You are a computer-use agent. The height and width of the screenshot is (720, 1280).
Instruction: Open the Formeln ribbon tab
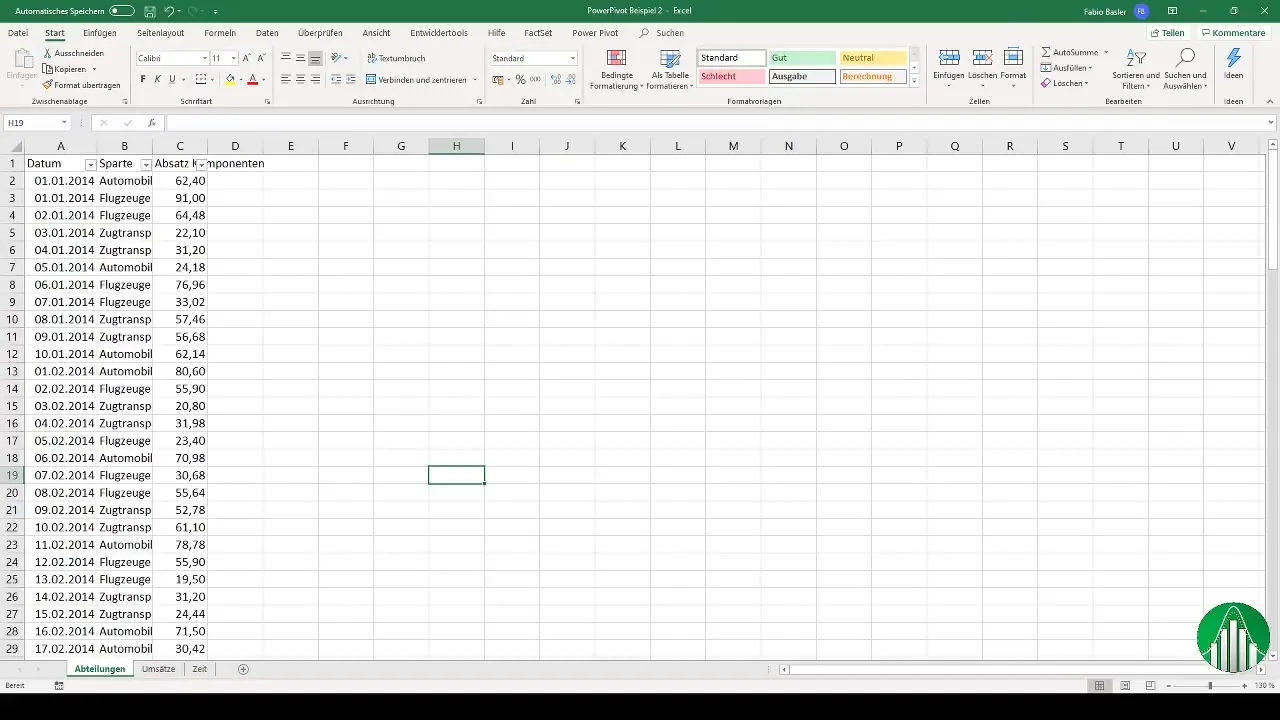coord(220,33)
